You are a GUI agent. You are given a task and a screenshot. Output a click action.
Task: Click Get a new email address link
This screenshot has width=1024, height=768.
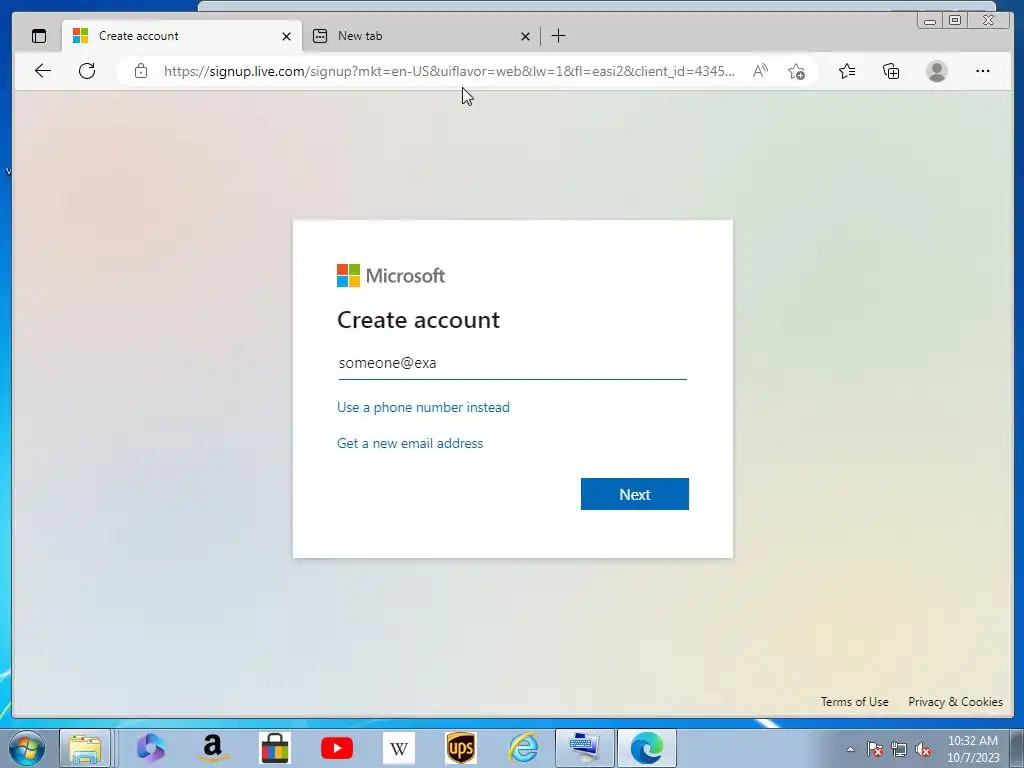coord(410,443)
